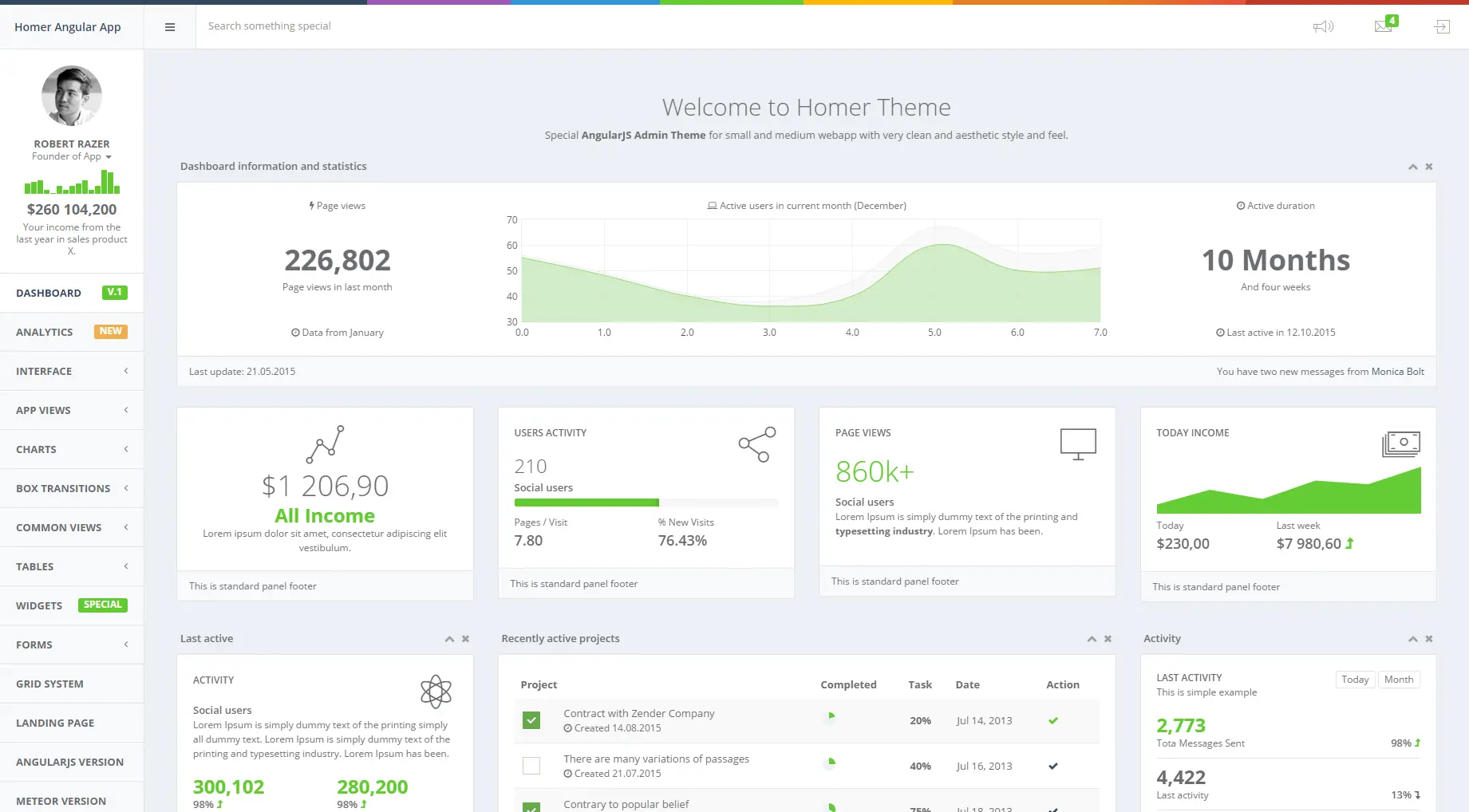Open the Founder of App dropdown
This screenshot has height=812, width=1469.
click(72, 156)
